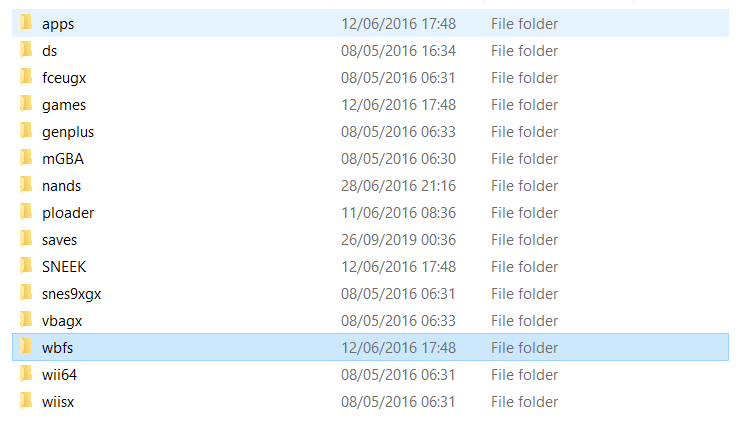Screen dimensions: 742x438
Task: Click the File folder type of wbfs
Action: pyautogui.click(x=524, y=348)
